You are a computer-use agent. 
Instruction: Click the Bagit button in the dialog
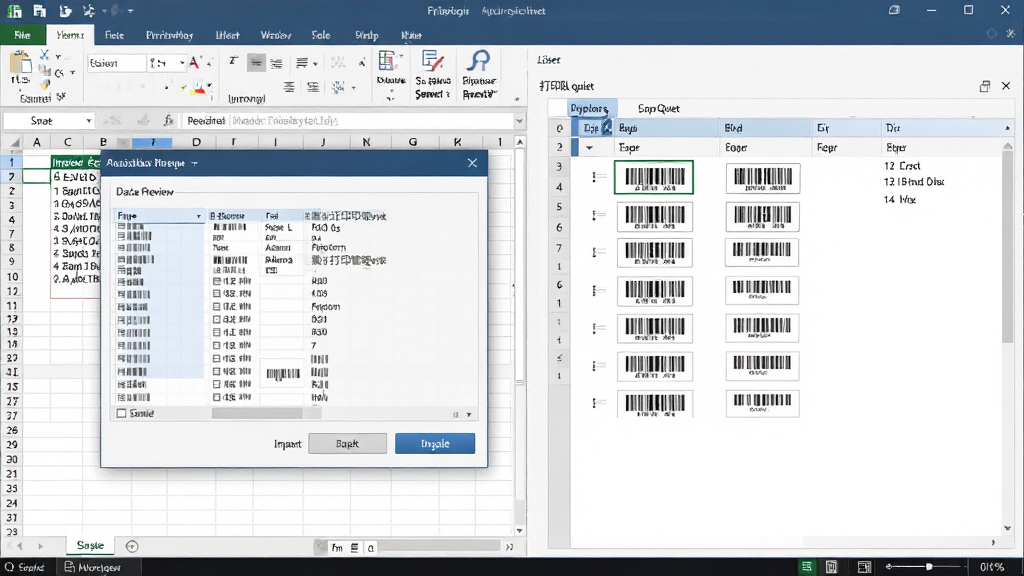tap(347, 443)
